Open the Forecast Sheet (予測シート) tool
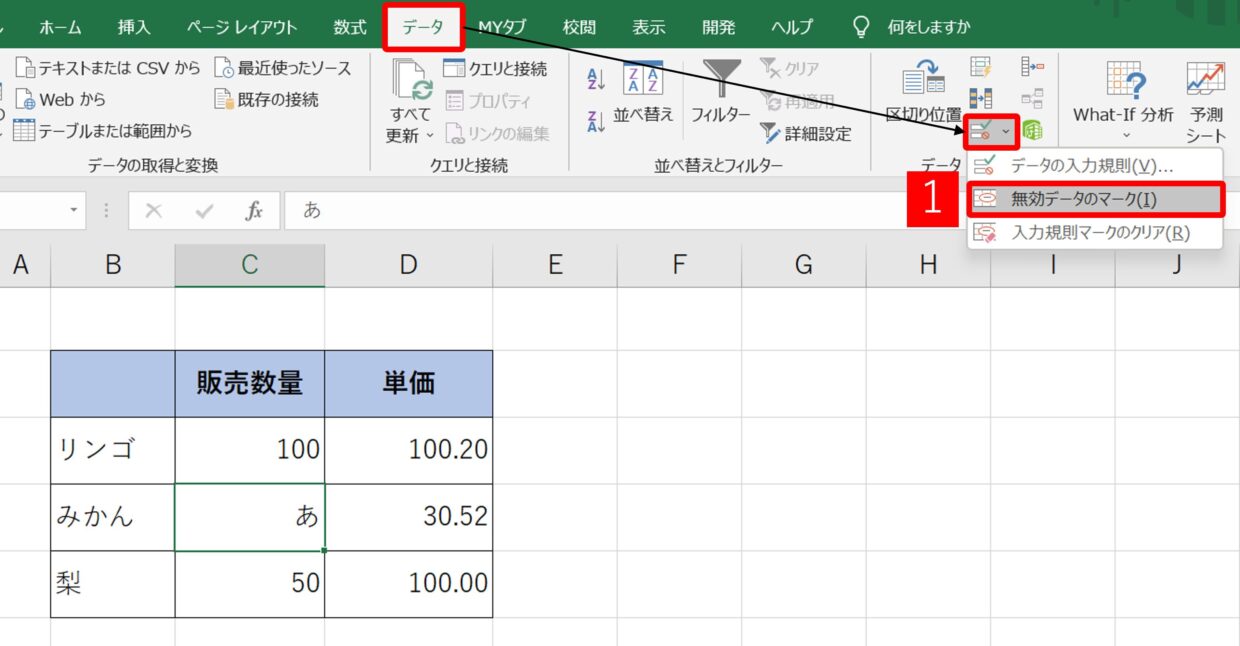Screen dimensions: 1240x646 click(x=1206, y=100)
